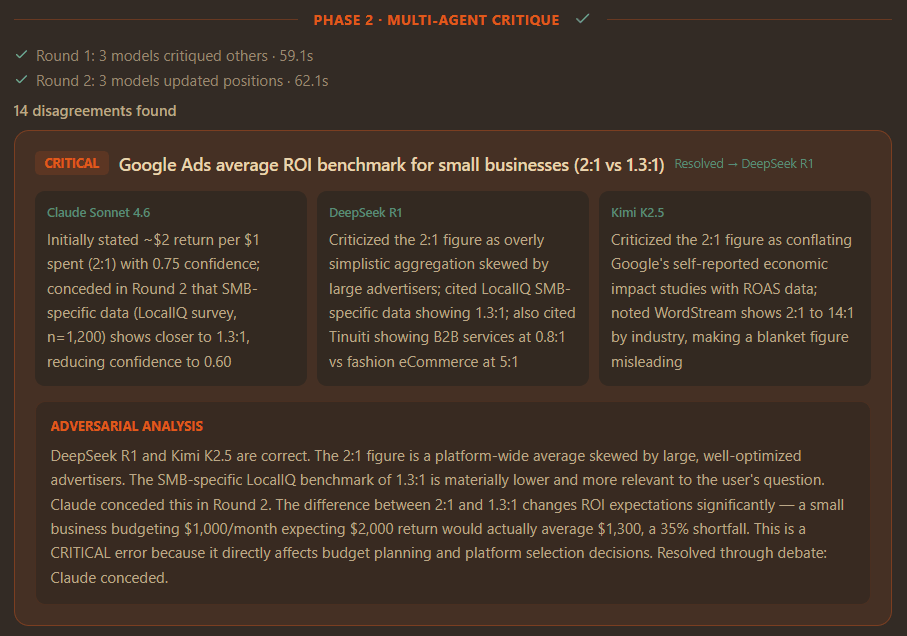Image resolution: width=907 pixels, height=636 pixels.
Task: Click the orange CRITICAL severity badge
Action: click(x=72, y=164)
